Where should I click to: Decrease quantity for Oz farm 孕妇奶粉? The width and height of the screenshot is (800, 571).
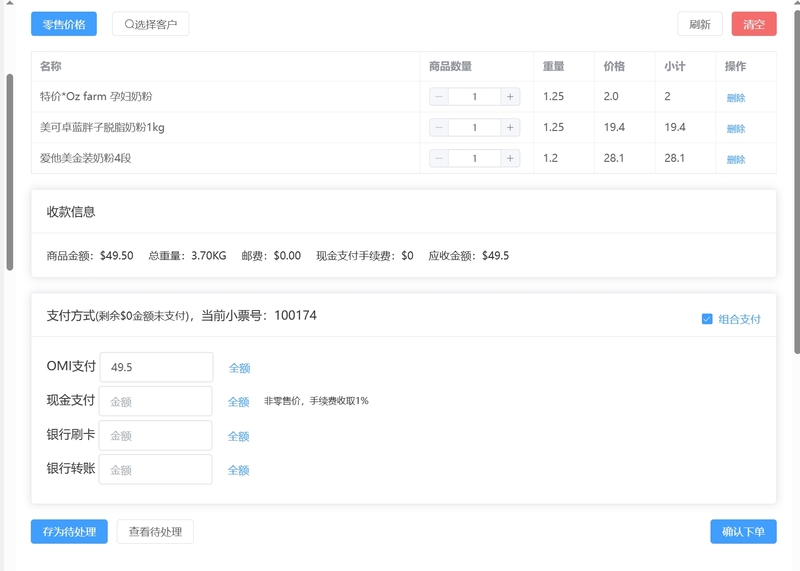point(439,96)
